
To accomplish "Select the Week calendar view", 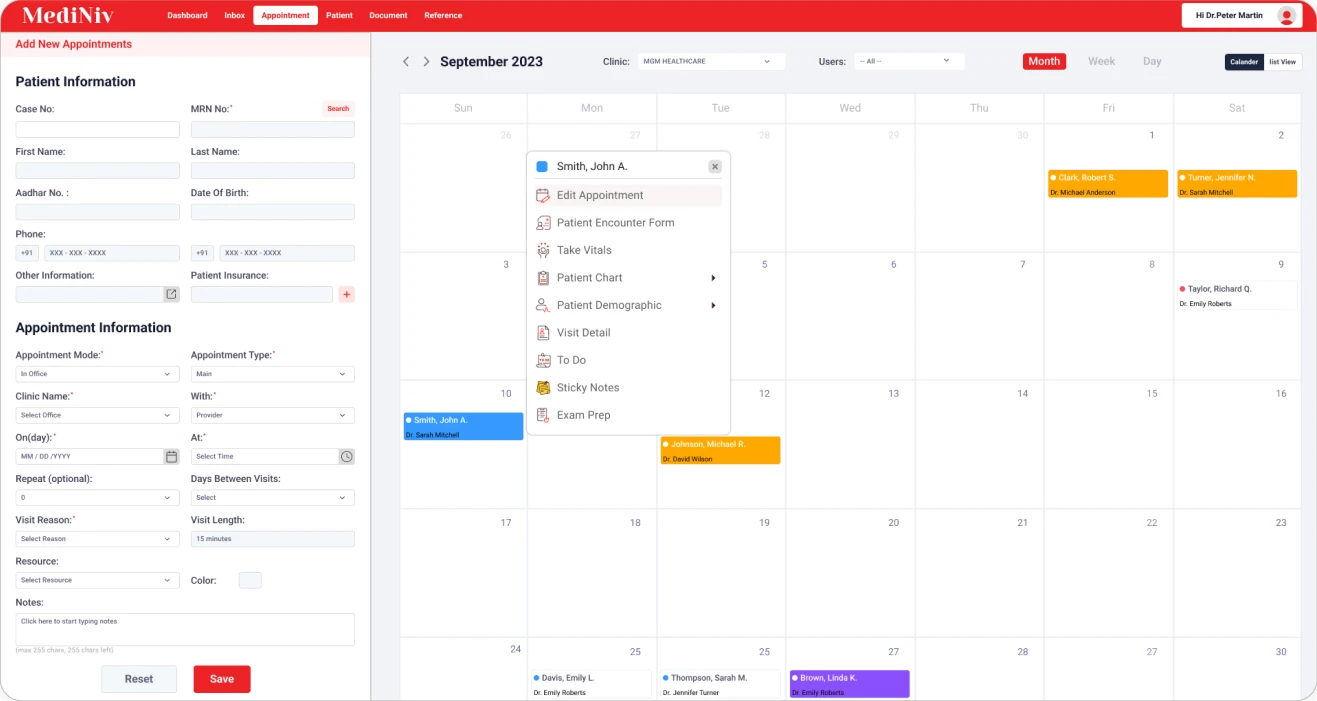I will (x=1101, y=62).
